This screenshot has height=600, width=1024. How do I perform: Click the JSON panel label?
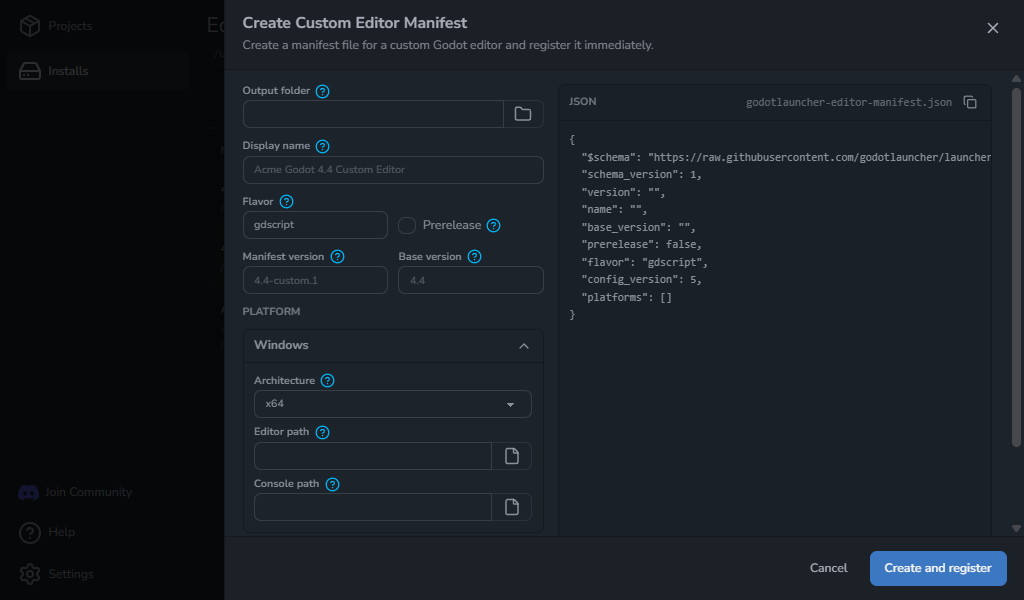click(583, 102)
